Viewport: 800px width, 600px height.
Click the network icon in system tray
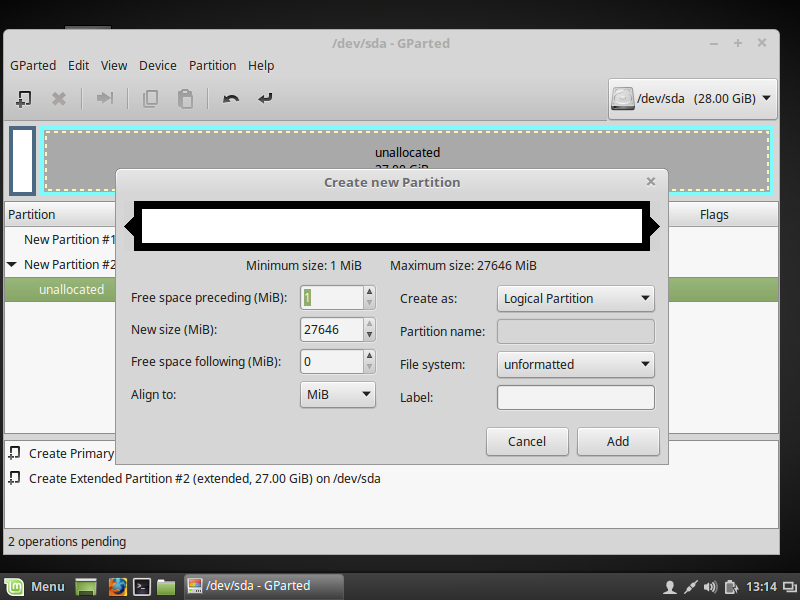coord(690,587)
